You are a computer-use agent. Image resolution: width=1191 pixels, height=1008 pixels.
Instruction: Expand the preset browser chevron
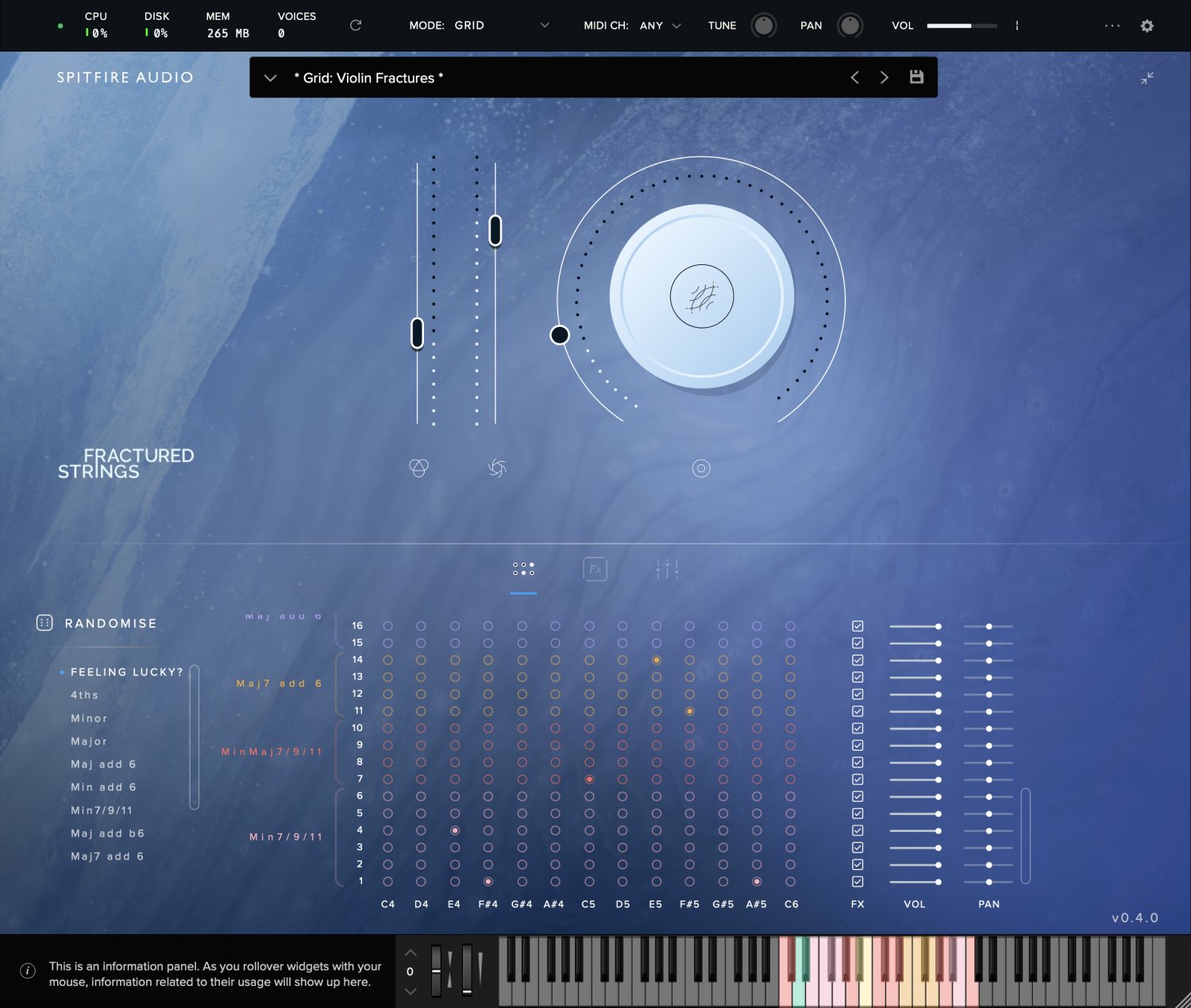pyautogui.click(x=270, y=78)
